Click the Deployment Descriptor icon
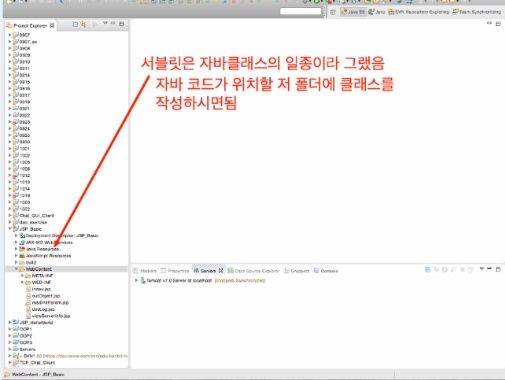 22,236
